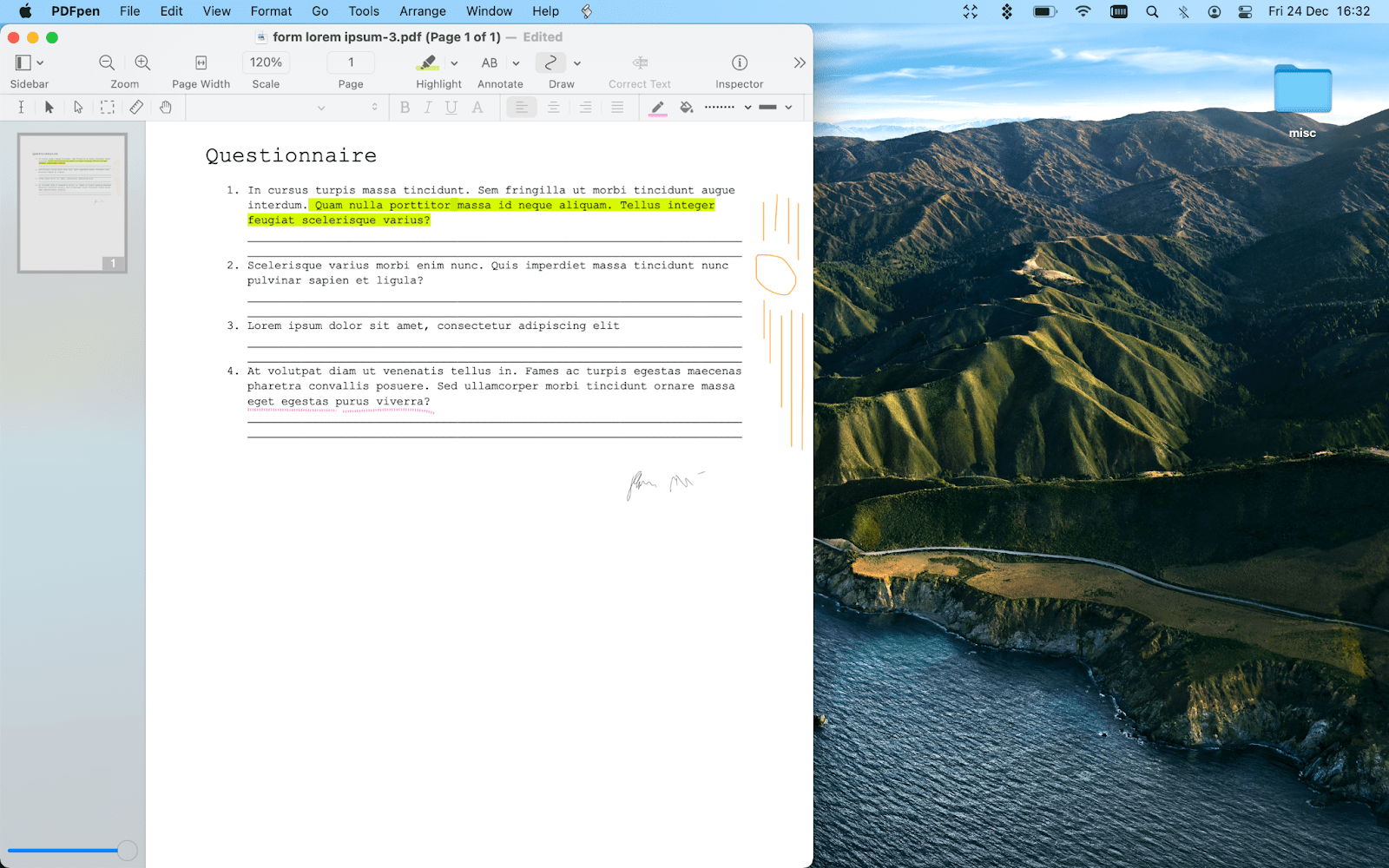Toggle underline formatting
The width and height of the screenshot is (1389, 868).
click(x=451, y=107)
